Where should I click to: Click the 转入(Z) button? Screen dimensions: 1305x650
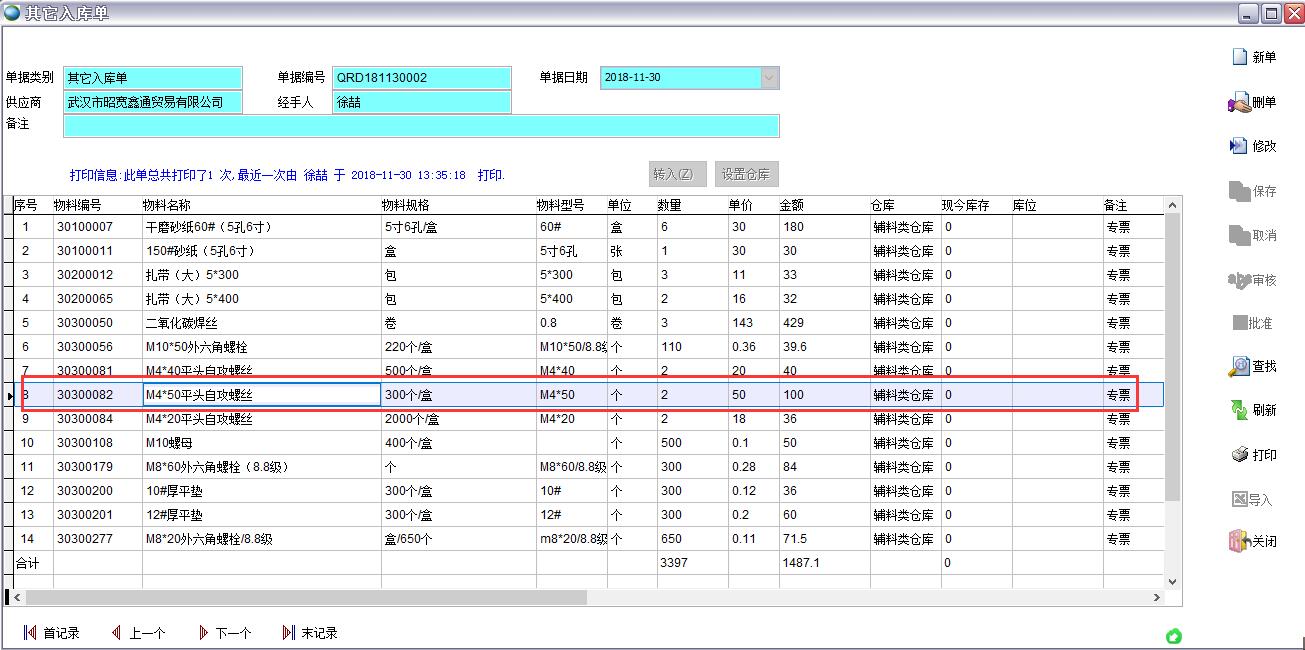click(x=677, y=174)
